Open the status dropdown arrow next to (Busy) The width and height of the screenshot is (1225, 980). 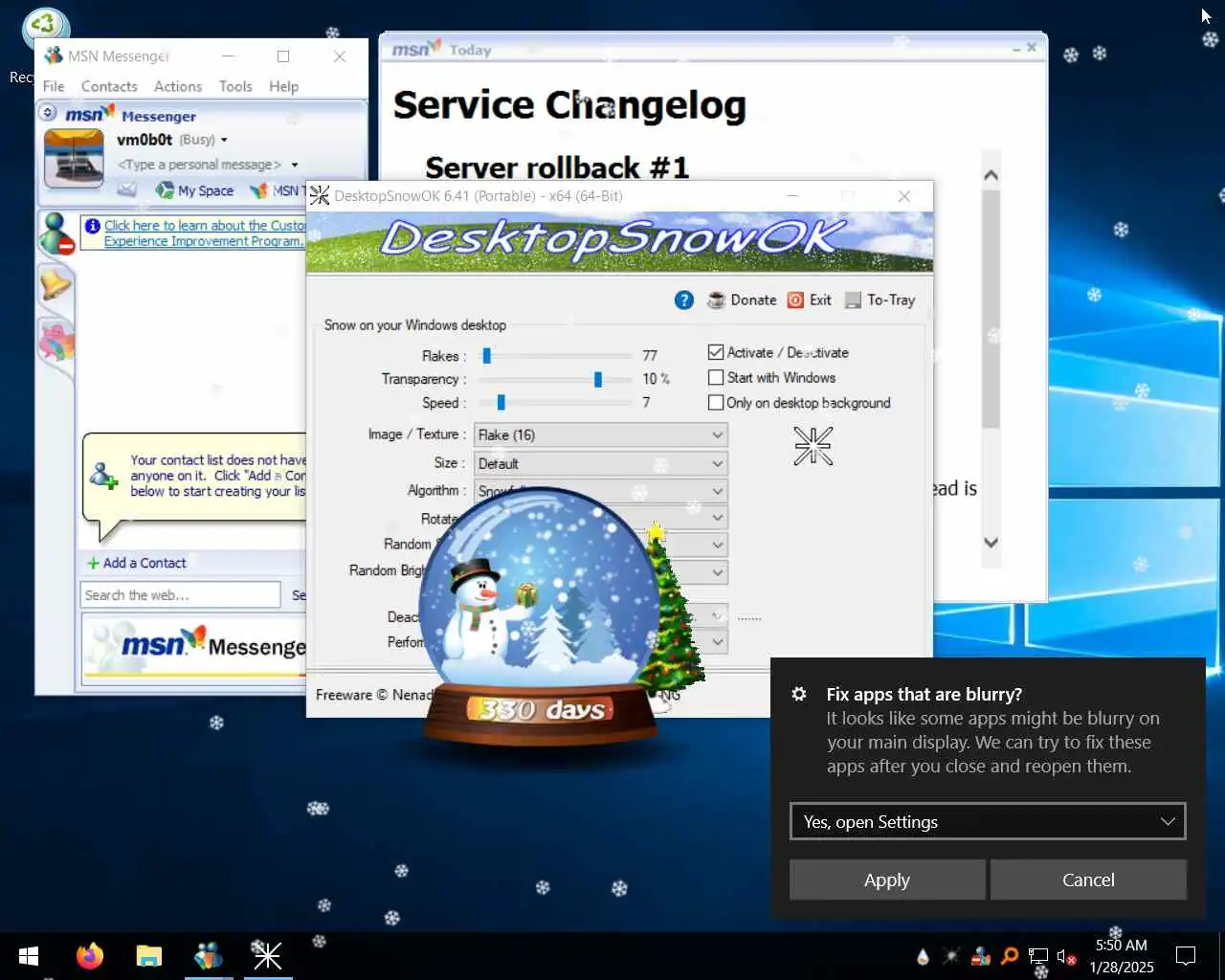tap(224, 140)
